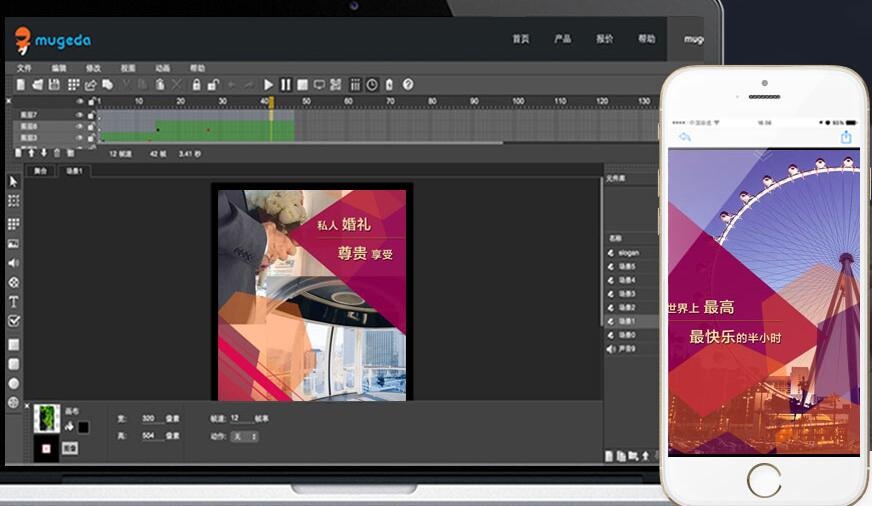Select the 声音9 audio item in the library
The width and height of the screenshot is (872, 506).
[631, 349]
